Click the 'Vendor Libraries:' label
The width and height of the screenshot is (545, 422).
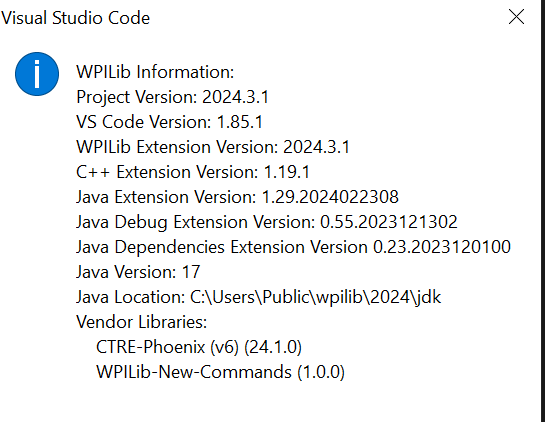coord(141,322)
